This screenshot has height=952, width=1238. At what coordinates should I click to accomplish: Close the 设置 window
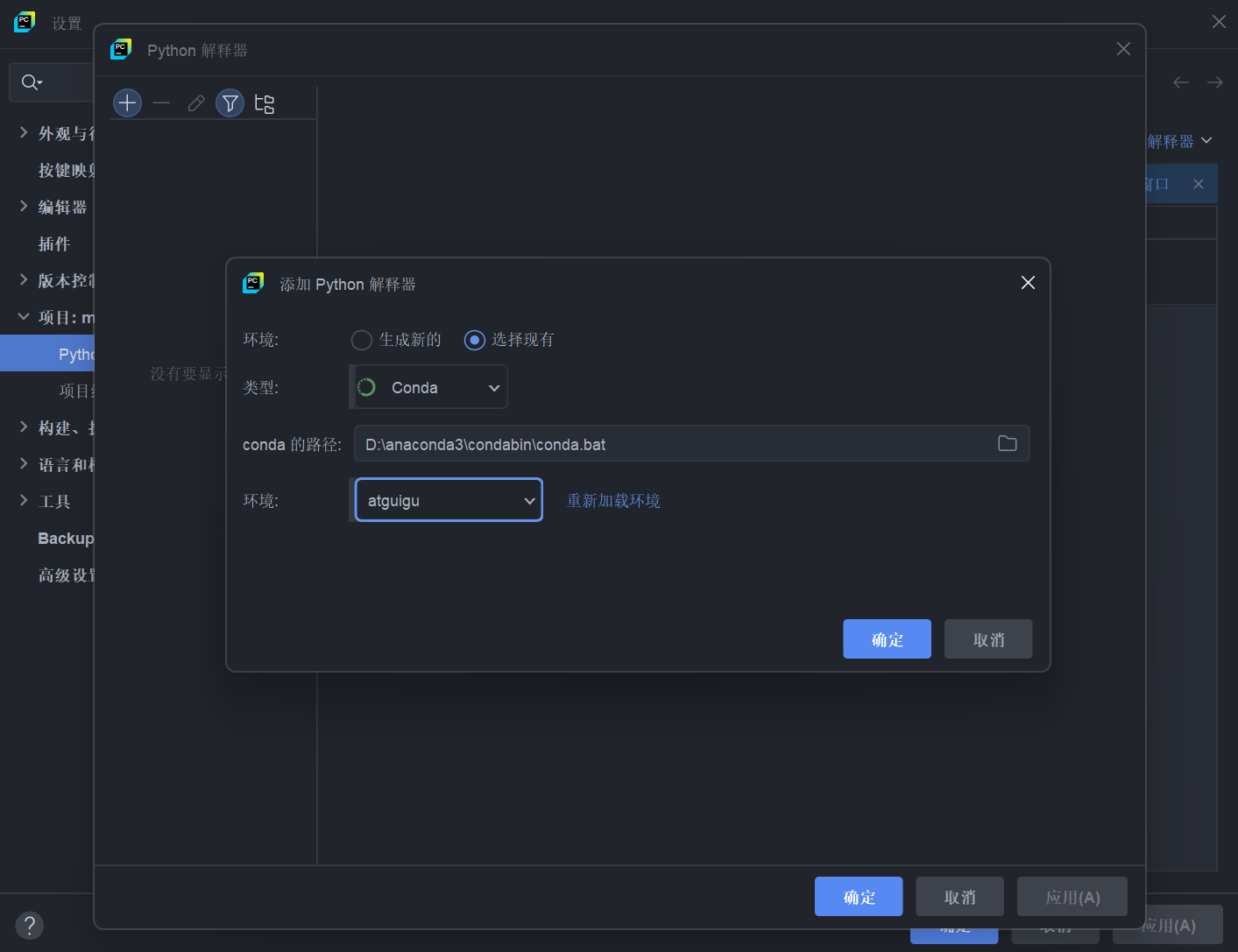(1219, 22)
